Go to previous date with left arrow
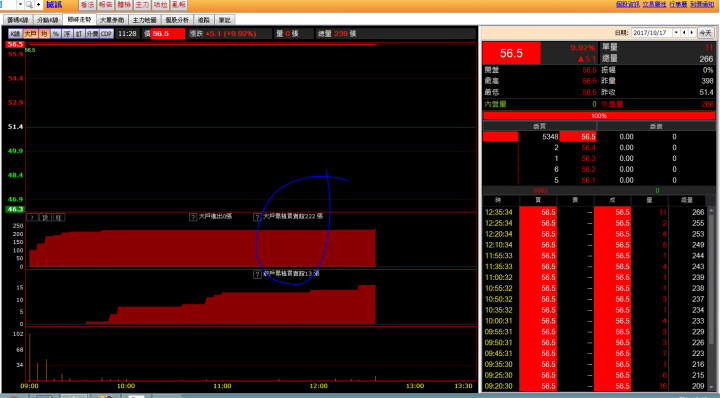This screenshot has height=398, width=720. (684, 33)
